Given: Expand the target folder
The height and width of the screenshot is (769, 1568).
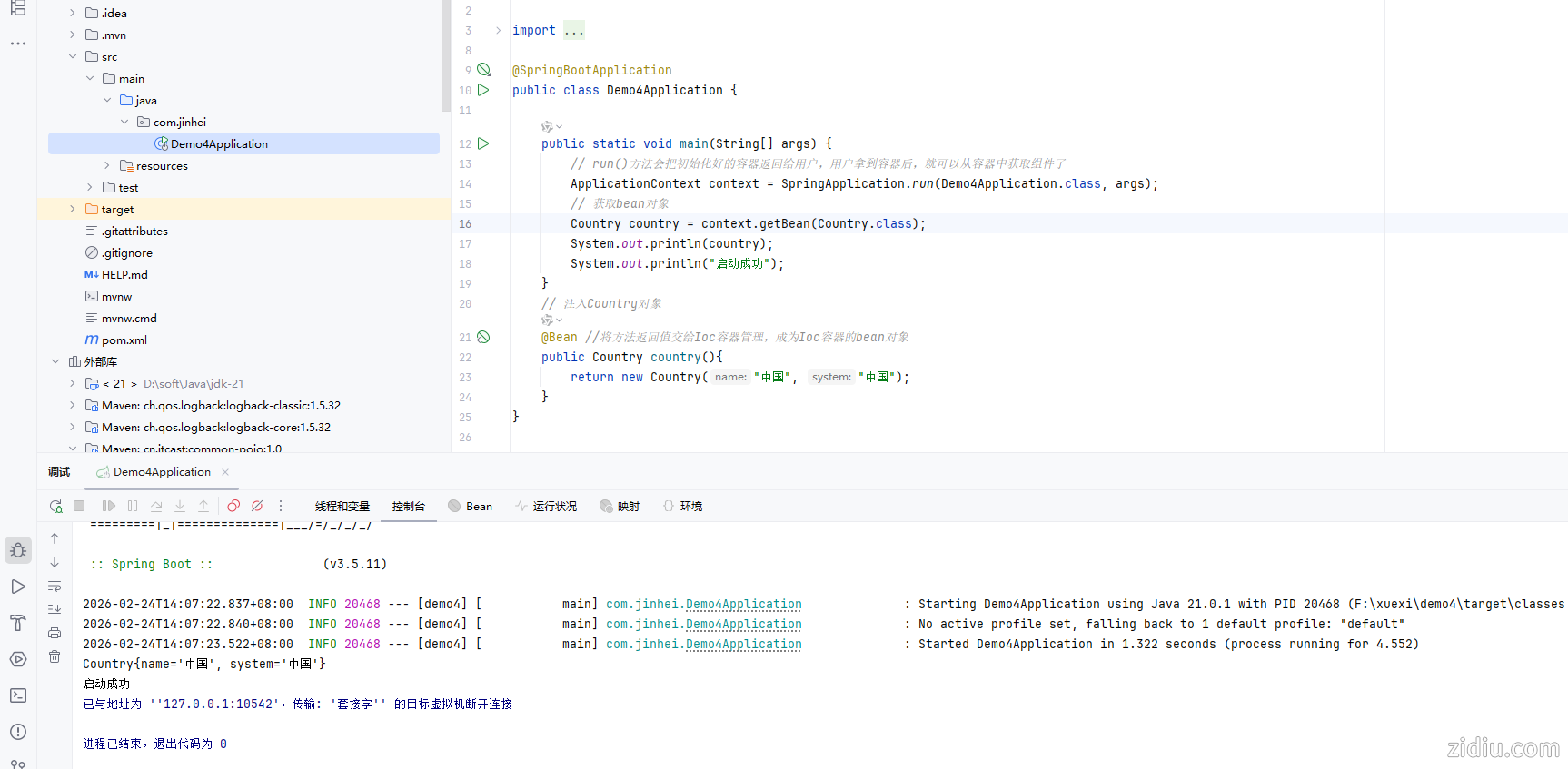Looking at the screenshot, I should (73, 209).
